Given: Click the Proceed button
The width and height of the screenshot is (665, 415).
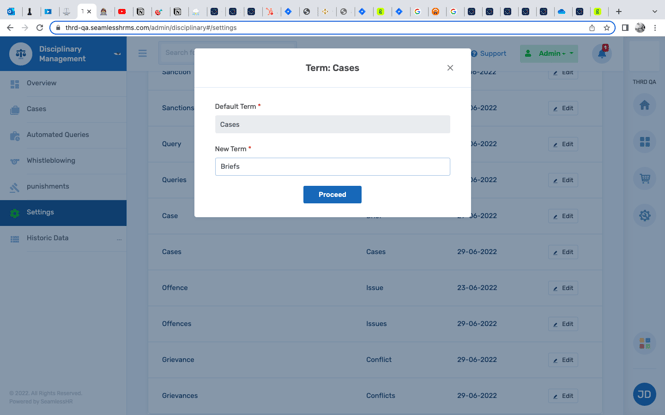Looking at the screenshot, I should click(332, 195).
